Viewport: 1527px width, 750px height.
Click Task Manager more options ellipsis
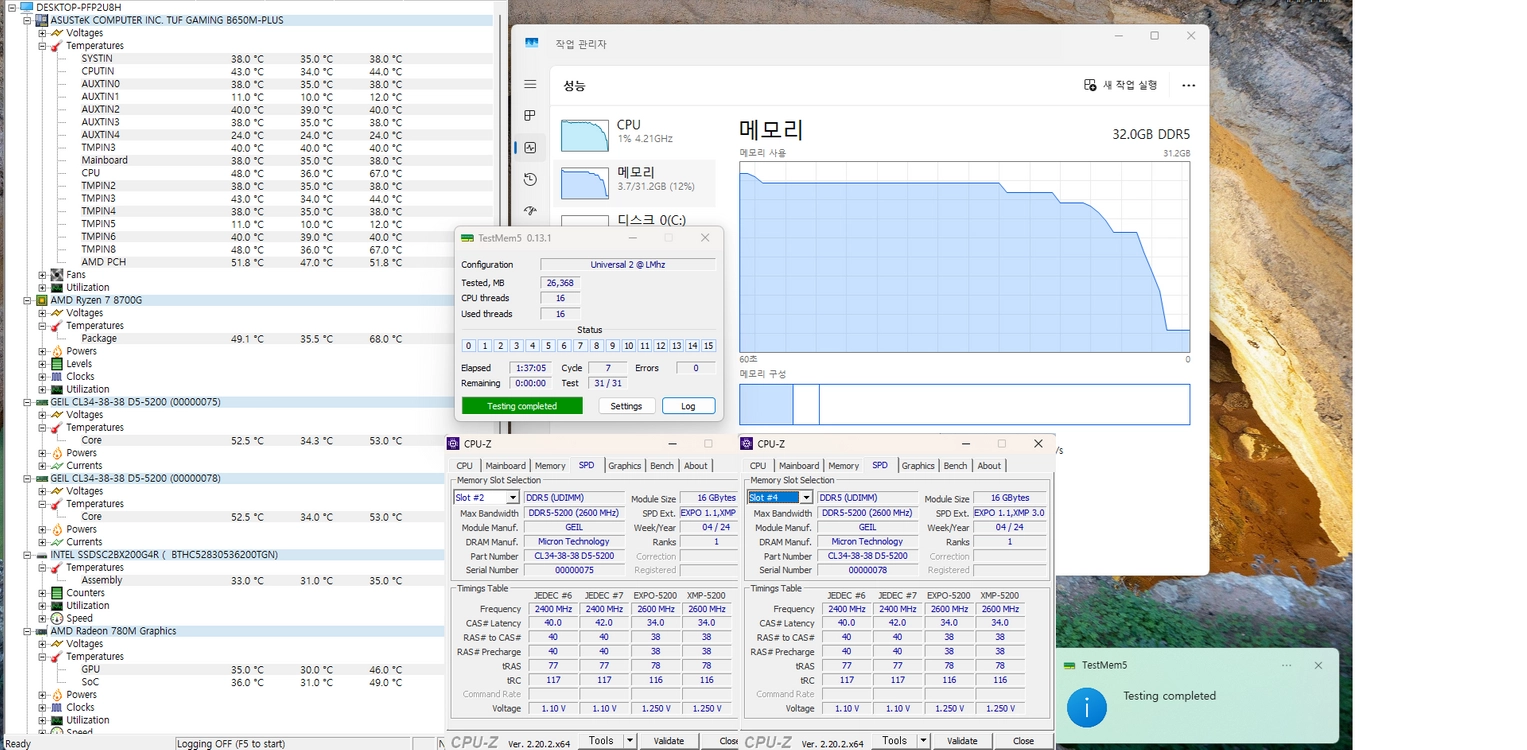[1188, 85]
